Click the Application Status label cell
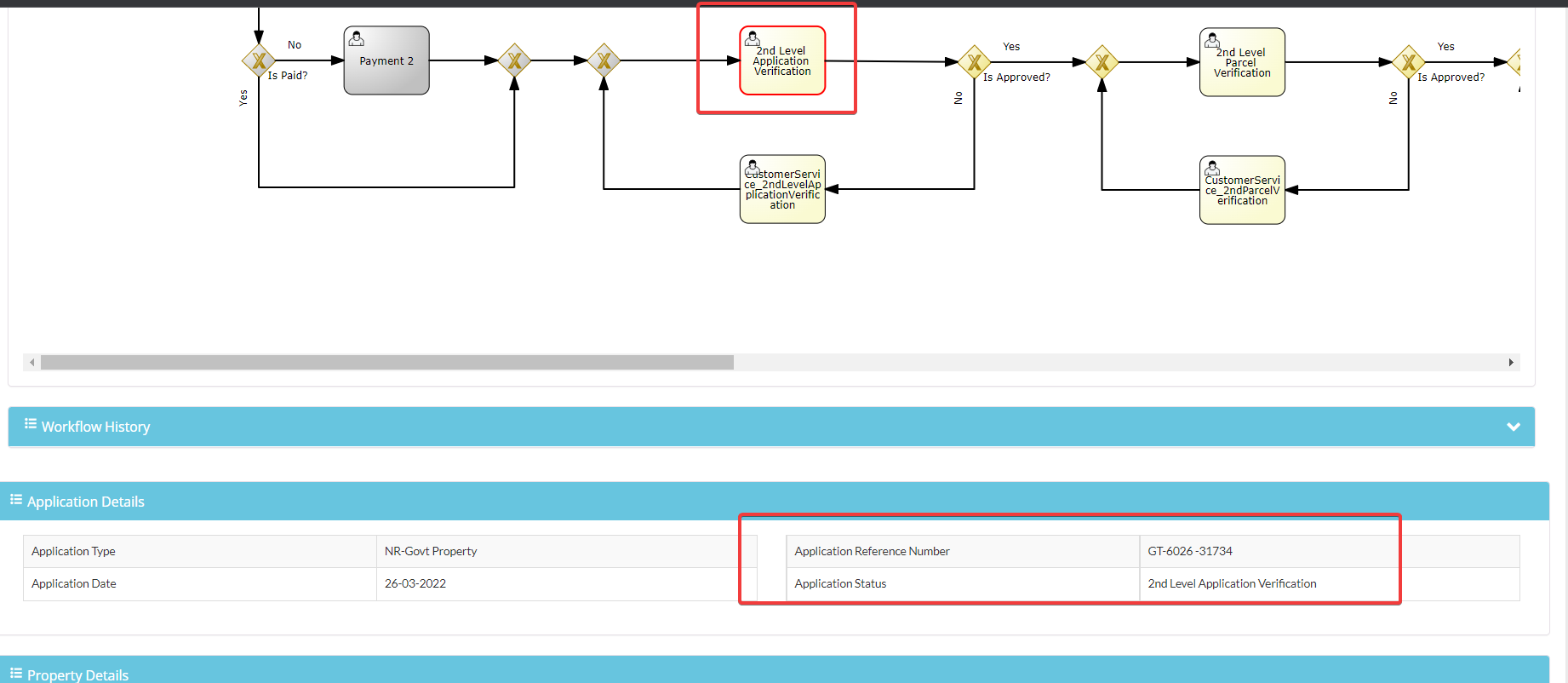This screenshot has width=1568, height=683. pyautogui.click(x=963, y=584)
